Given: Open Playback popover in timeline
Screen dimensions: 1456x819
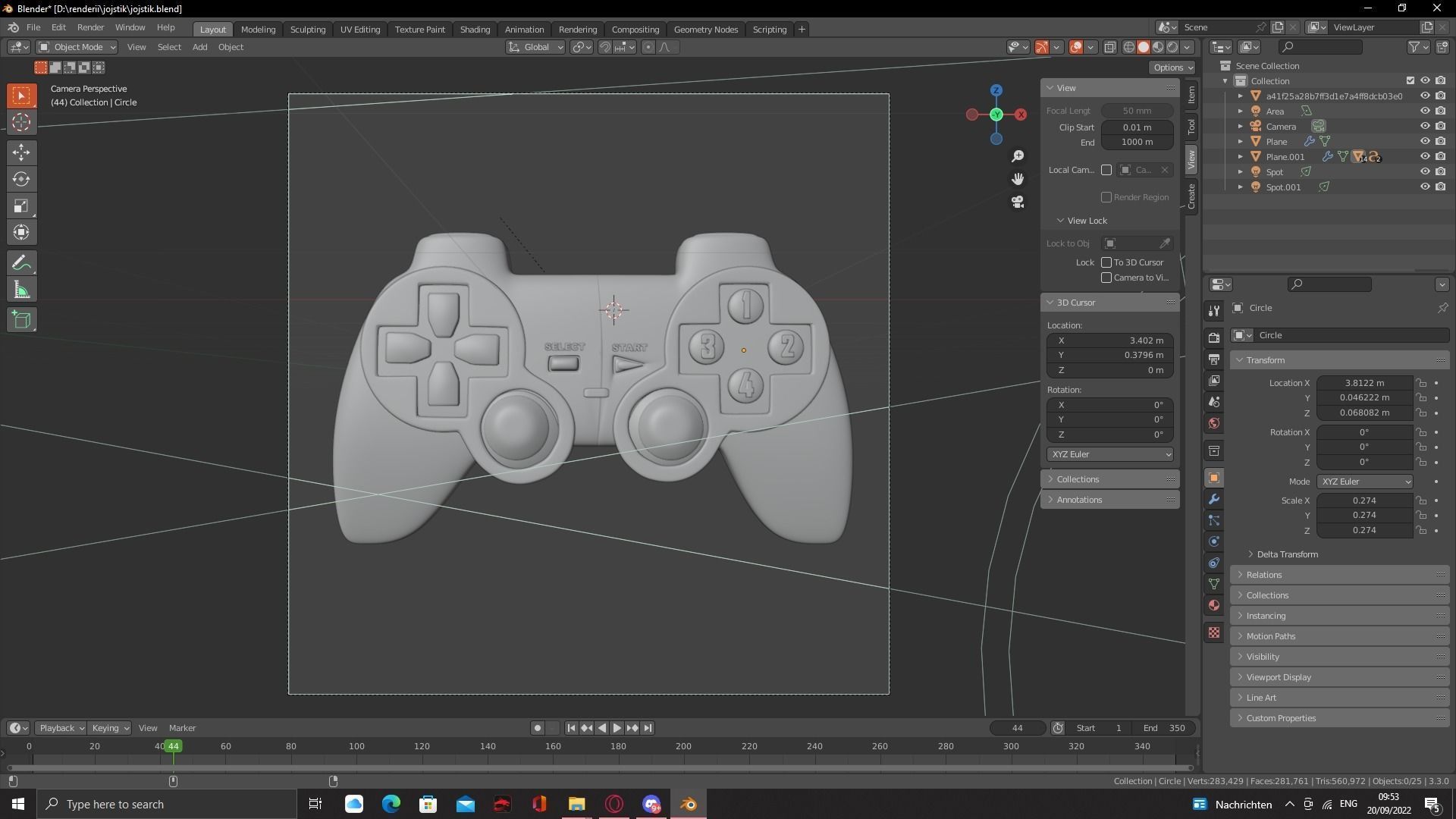Looking at the screenshot, I should (x=61, y=728).
